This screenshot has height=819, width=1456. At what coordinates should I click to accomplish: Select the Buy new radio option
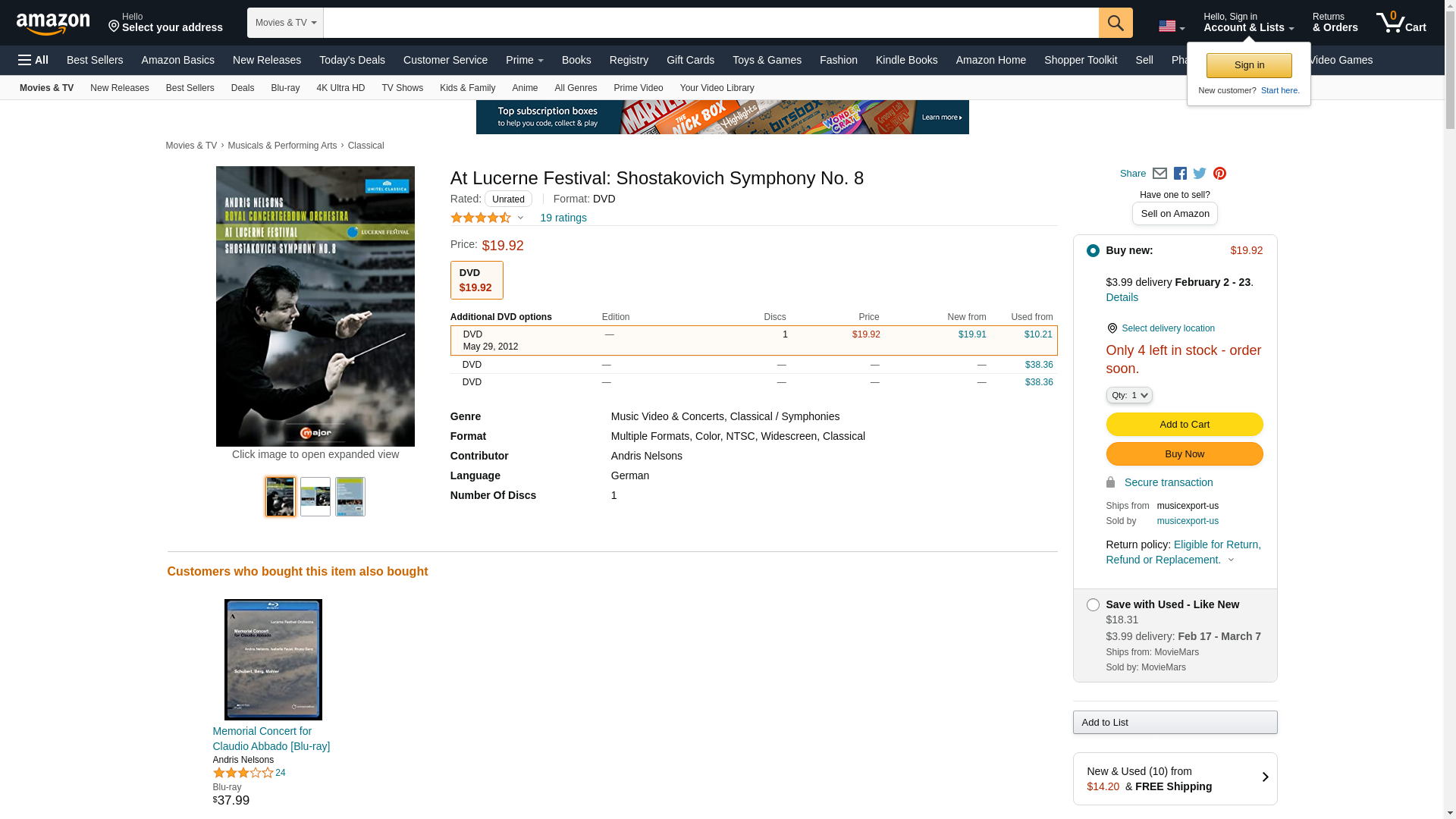1093,251
